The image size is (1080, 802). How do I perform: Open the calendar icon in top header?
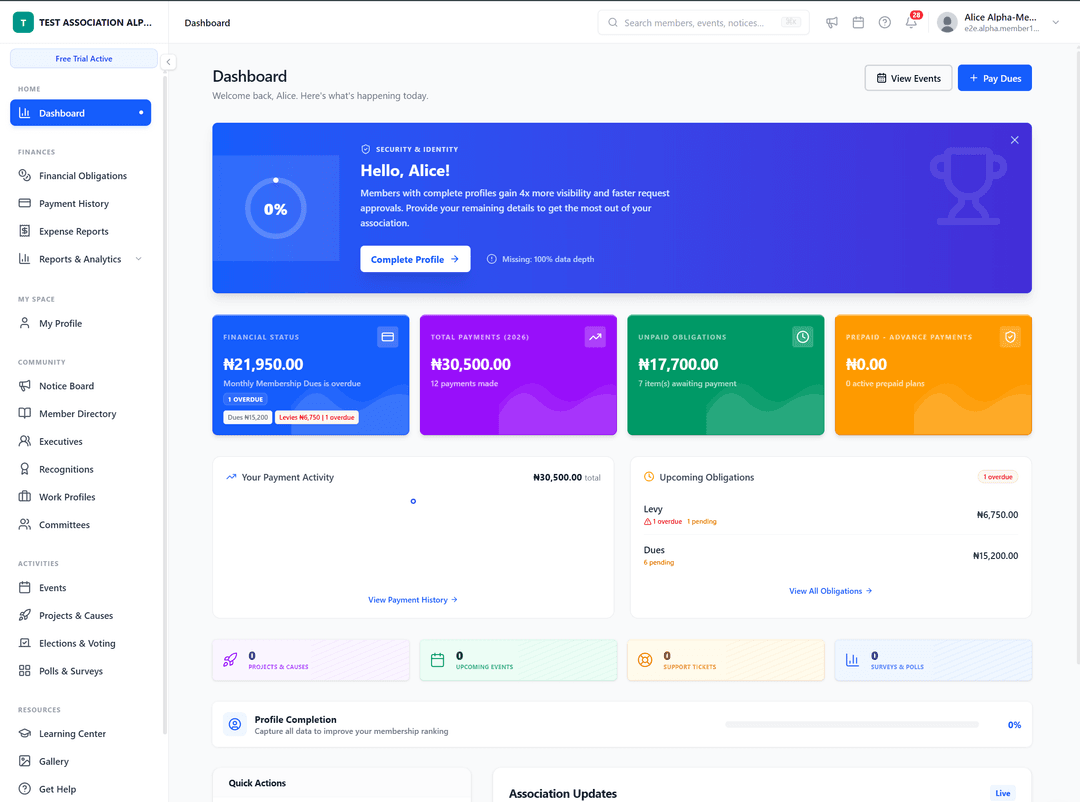pos(858,23)
